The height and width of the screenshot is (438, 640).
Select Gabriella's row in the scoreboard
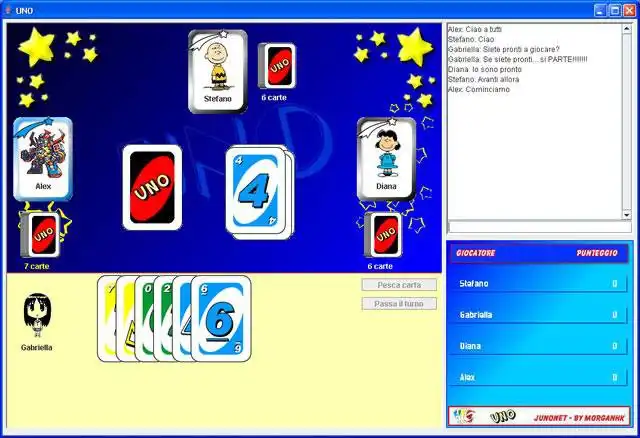(x=539, y=315)
